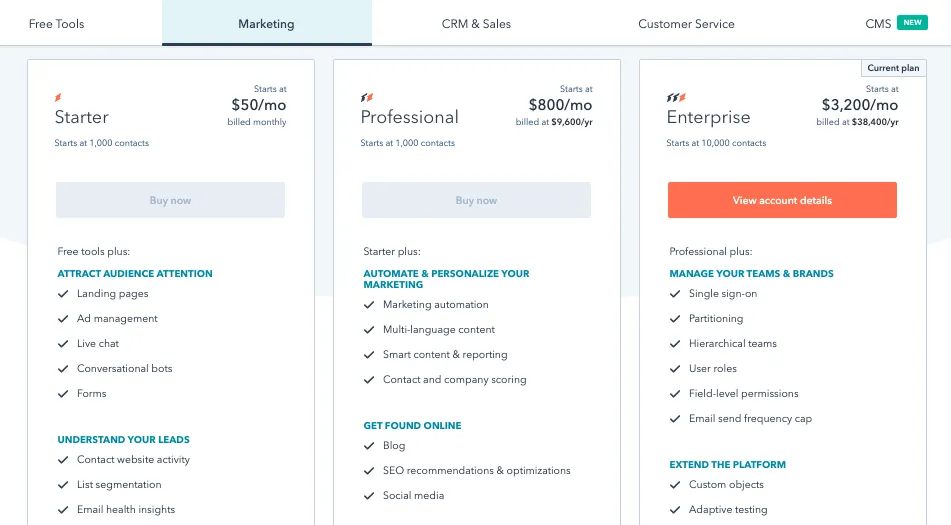Click the checkmark beside Multi-language content

pyautogui.click(x=369, y=329)
